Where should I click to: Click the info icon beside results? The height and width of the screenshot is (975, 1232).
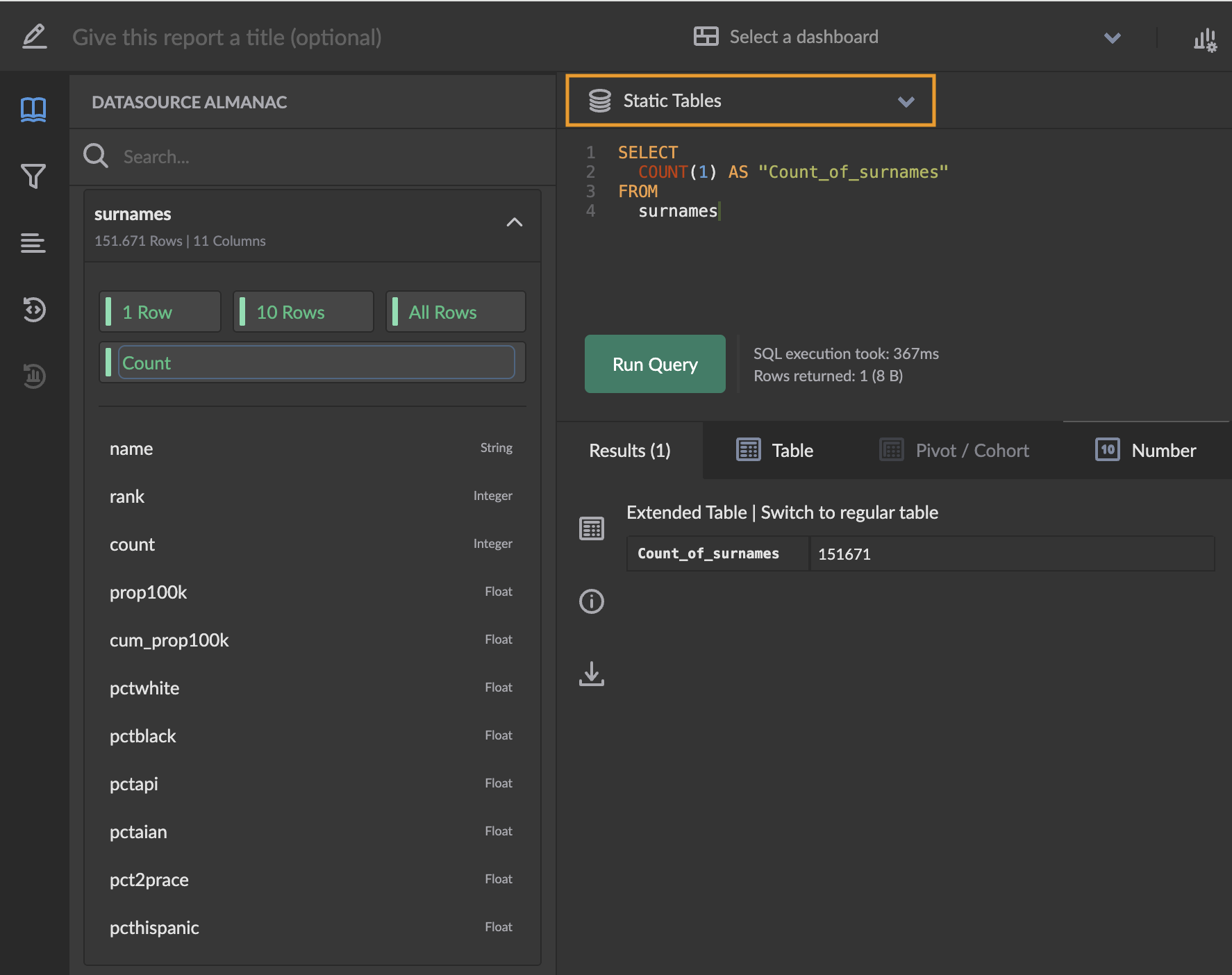[x=592, y=601]
